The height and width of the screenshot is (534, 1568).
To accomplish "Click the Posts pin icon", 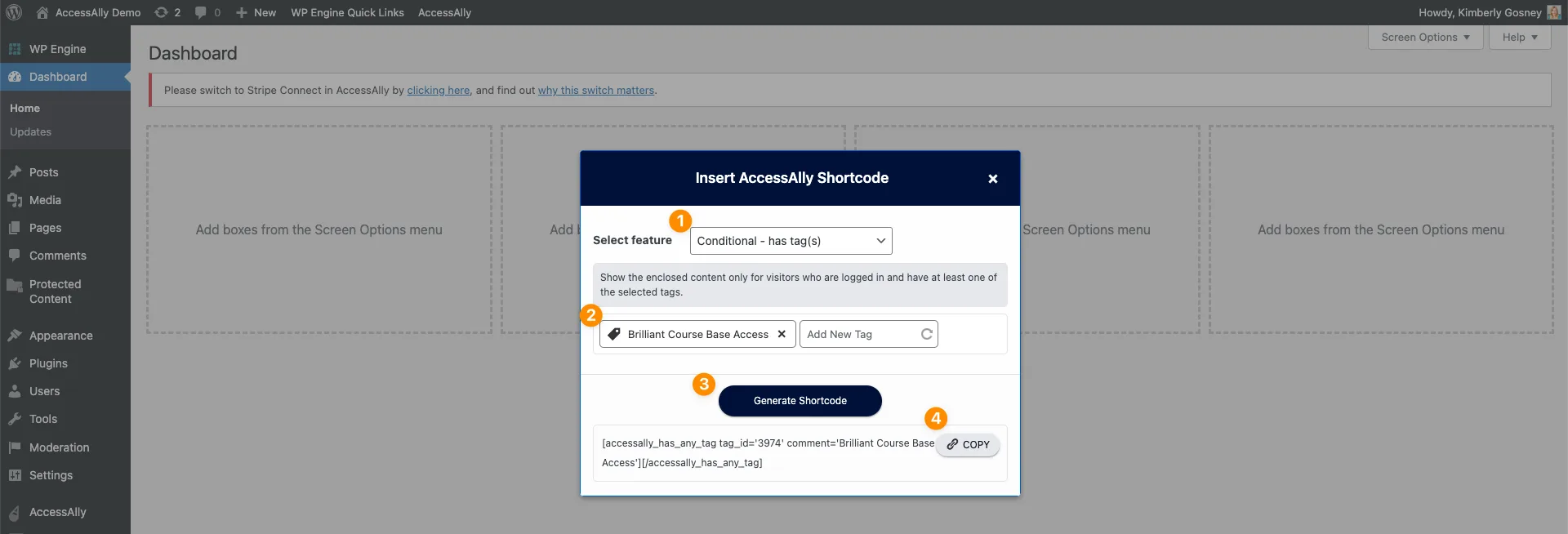I will coord(15,172).
